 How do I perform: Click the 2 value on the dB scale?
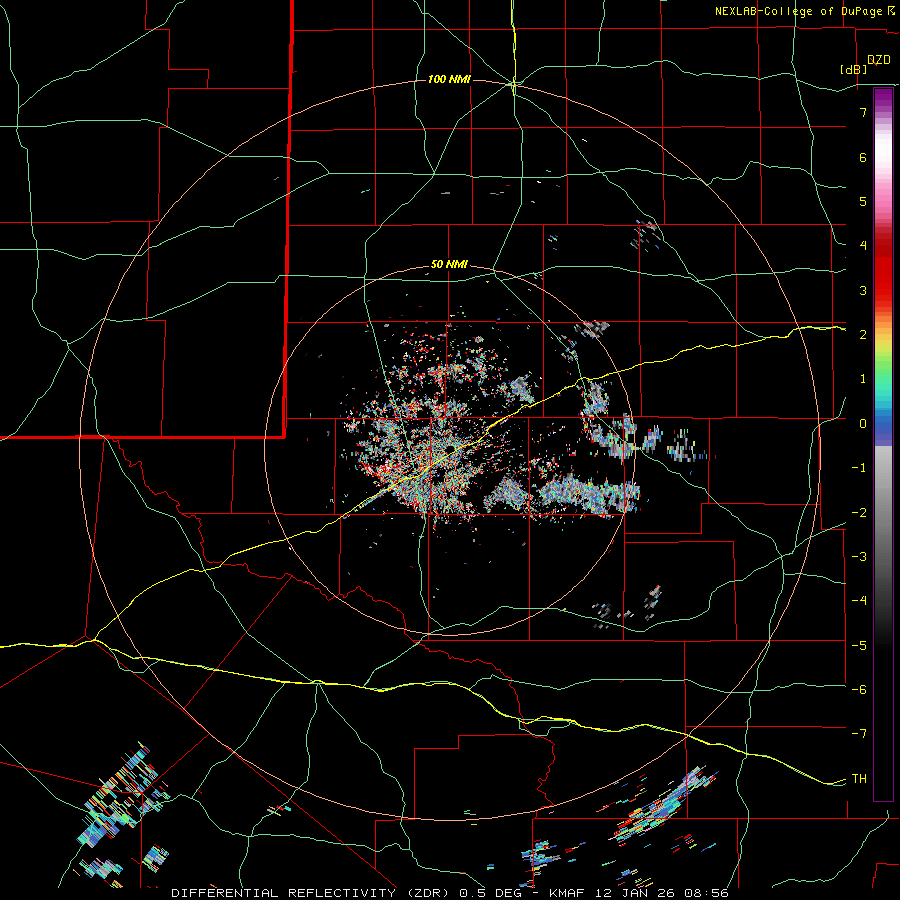coord(863,335)
